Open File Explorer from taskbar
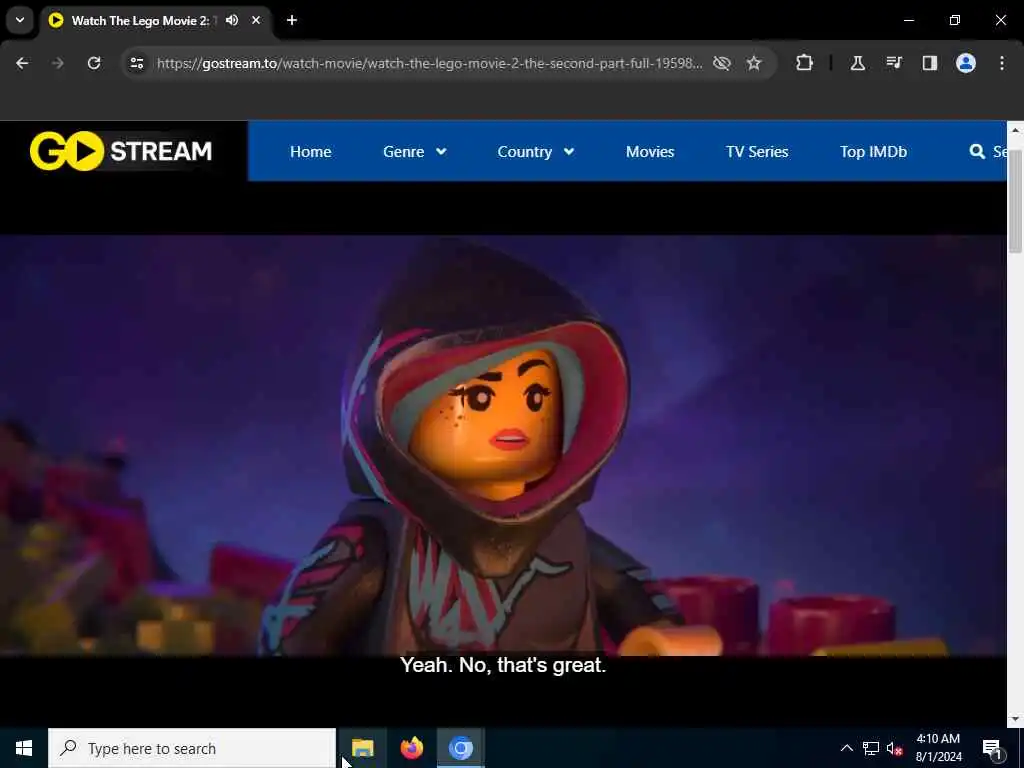Viewport: 1024px width, 768px height. (x=362, y=748)
